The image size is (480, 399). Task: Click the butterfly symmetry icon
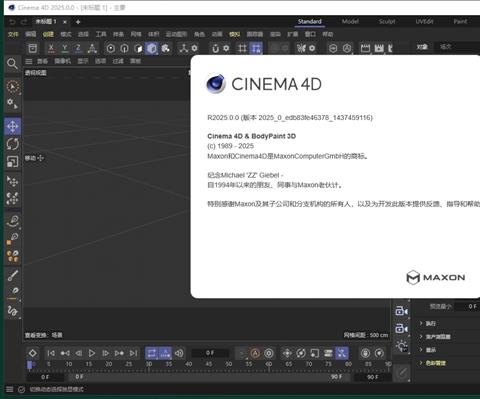click(x=301, y=48)
